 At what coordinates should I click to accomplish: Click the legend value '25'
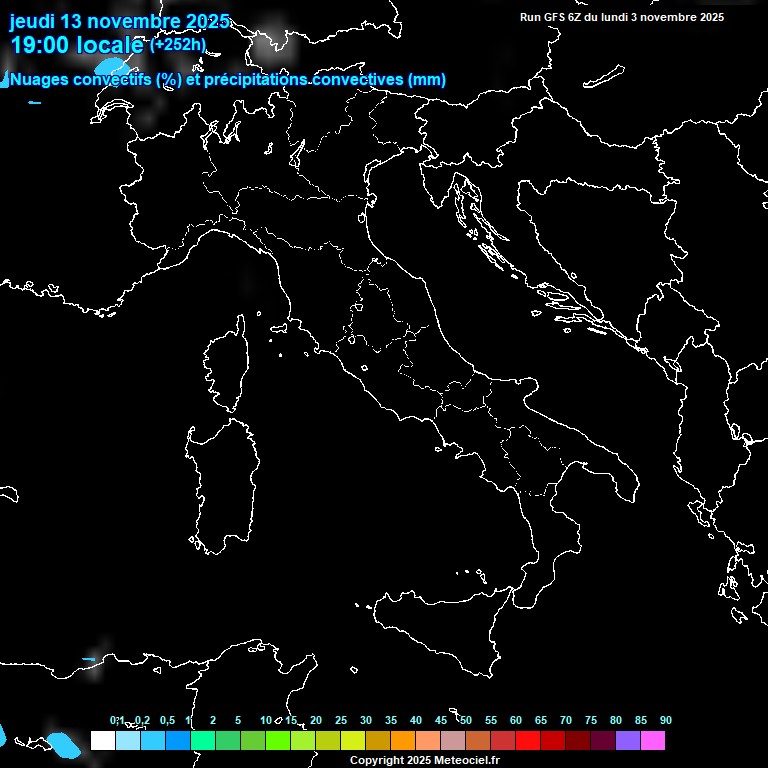[x=341, y=720]
